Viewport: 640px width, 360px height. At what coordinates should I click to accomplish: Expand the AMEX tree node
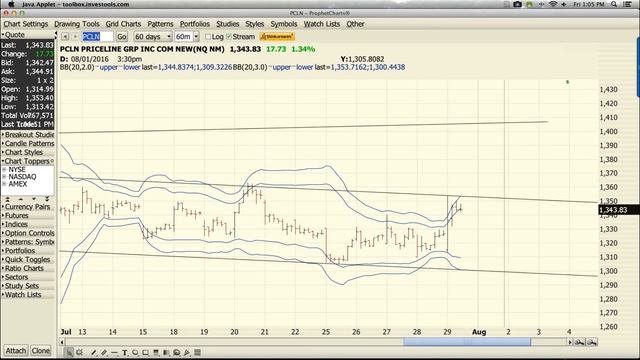(x=4, y=184)
